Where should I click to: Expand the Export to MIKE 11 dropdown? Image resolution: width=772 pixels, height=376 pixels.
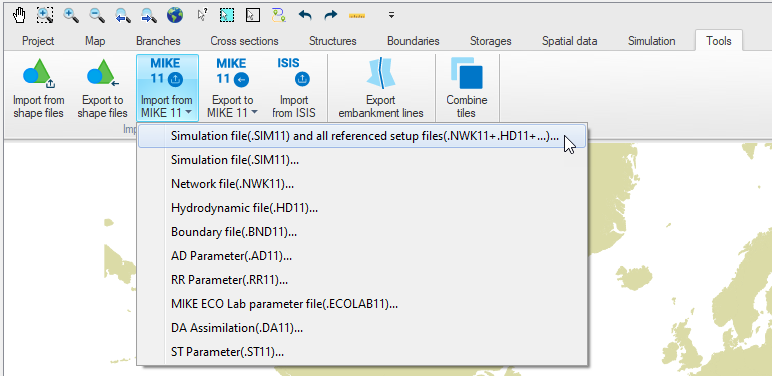coord(231,88)
